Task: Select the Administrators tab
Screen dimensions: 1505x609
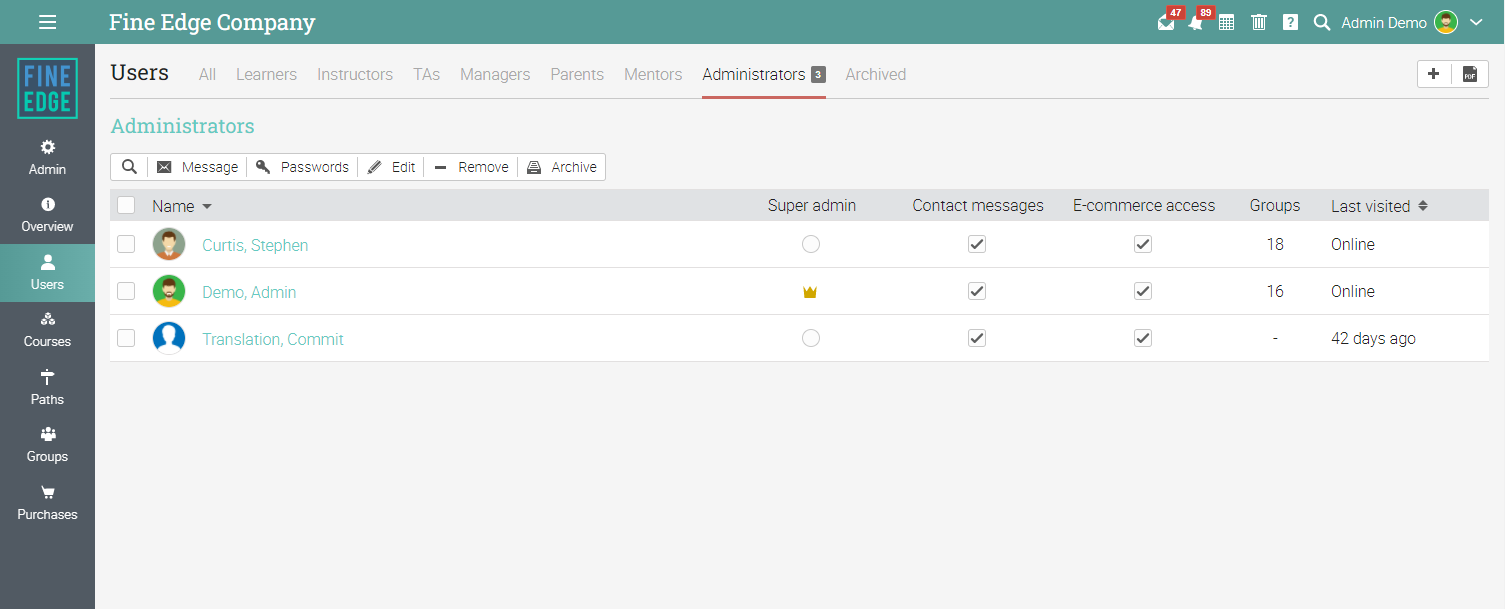Action: point(764,74)
